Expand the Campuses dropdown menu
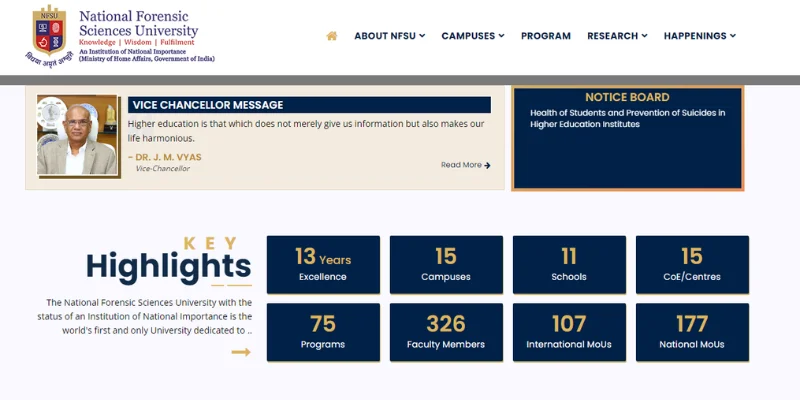The image size is (800, 400). (472, 36)
